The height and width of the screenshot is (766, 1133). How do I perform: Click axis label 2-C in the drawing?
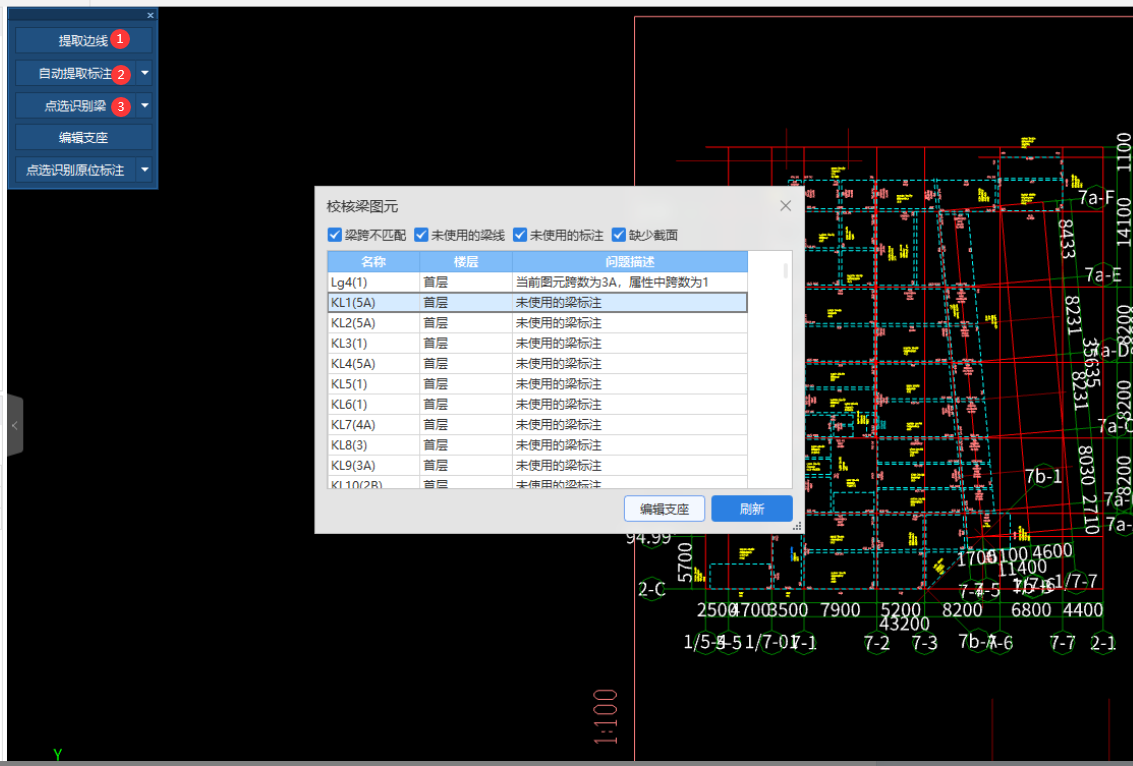point(652,590)
